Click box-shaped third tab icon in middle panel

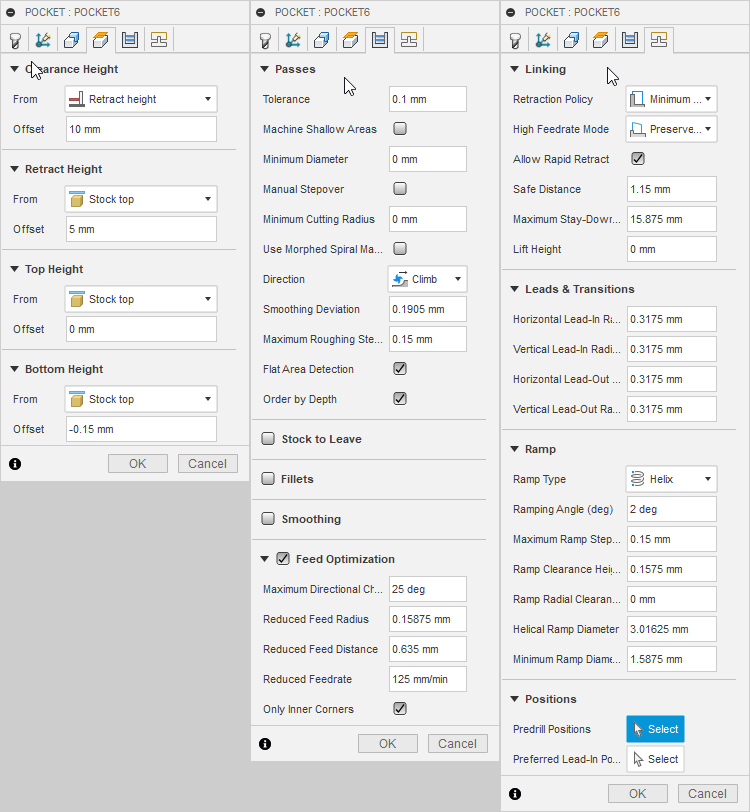[x=322, y=40]
